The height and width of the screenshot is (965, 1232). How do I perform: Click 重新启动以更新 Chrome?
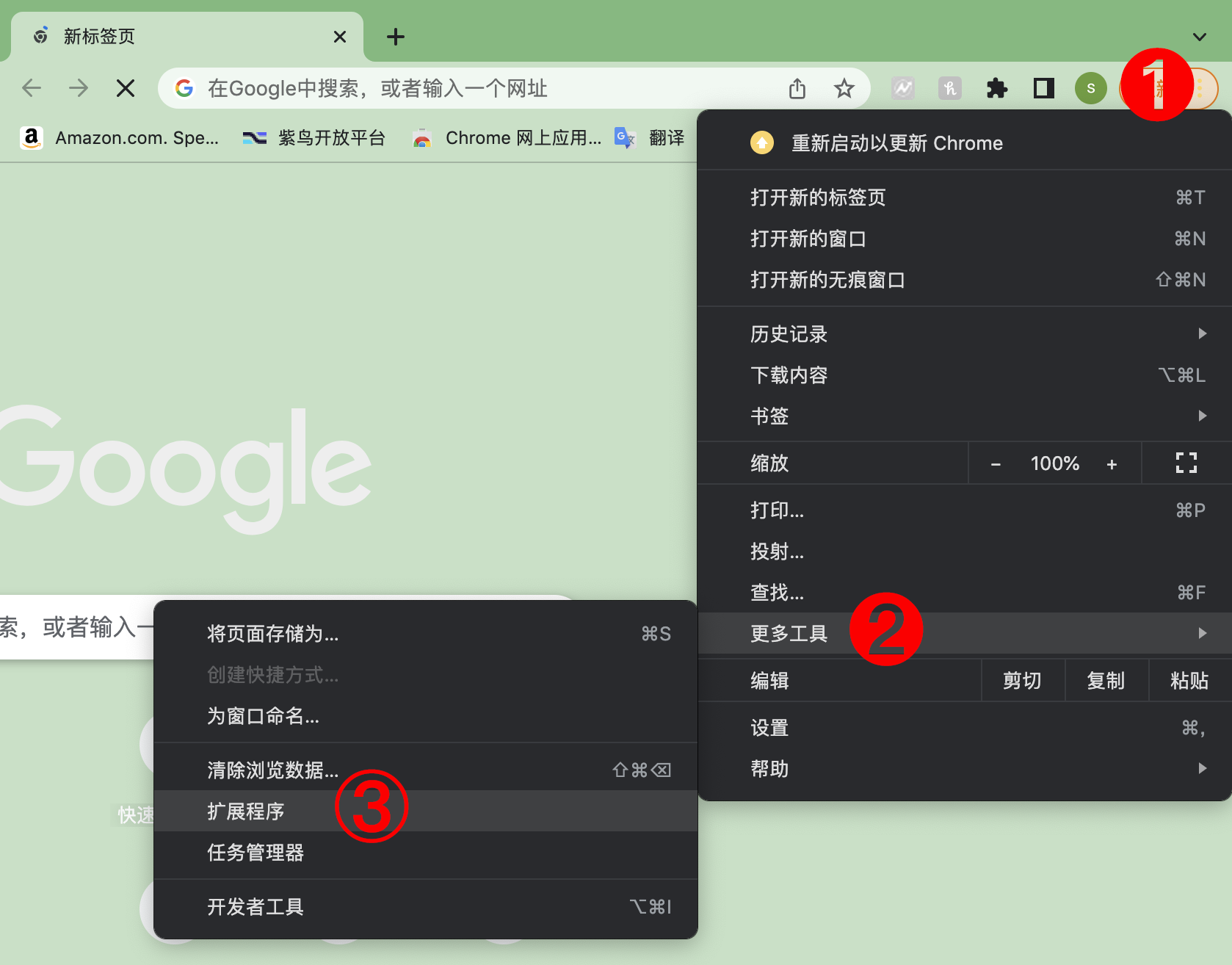tap(896, 143)
